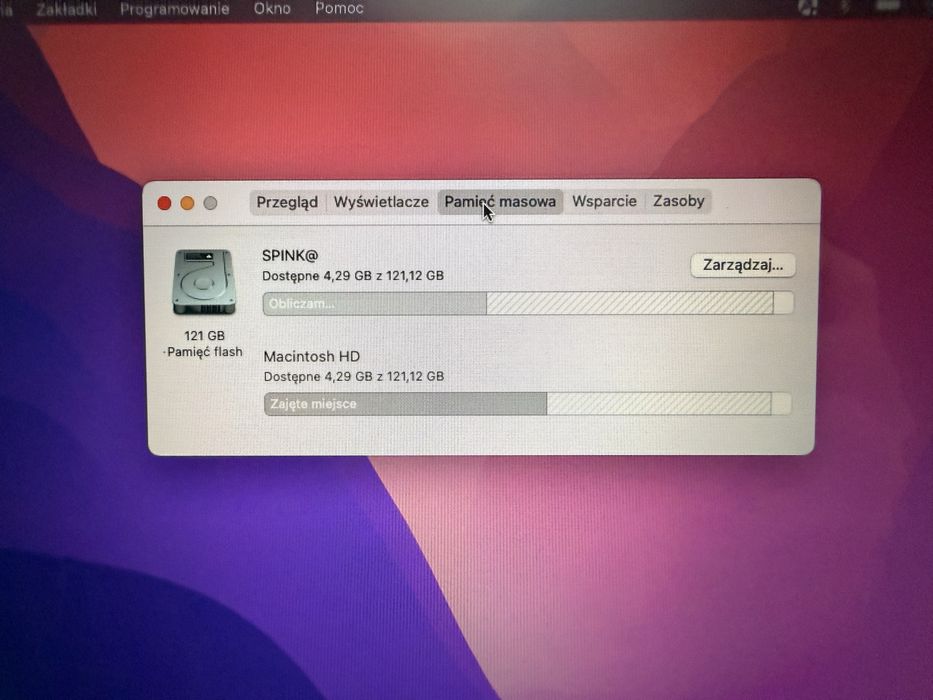933x700 pixels.
Task: Open the Okno menu
Action: pyautogui.click(x=272, y=9)
